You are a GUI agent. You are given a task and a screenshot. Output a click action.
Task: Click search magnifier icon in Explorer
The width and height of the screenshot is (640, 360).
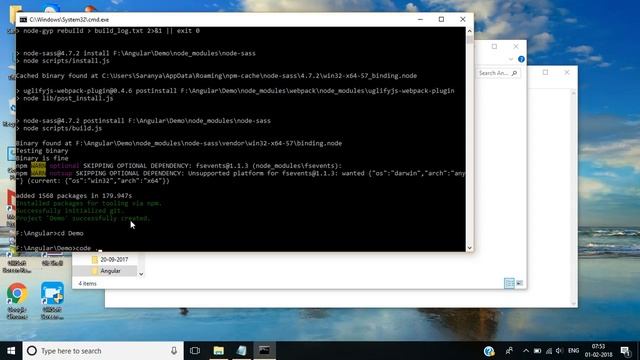click(x=514, y=73)
